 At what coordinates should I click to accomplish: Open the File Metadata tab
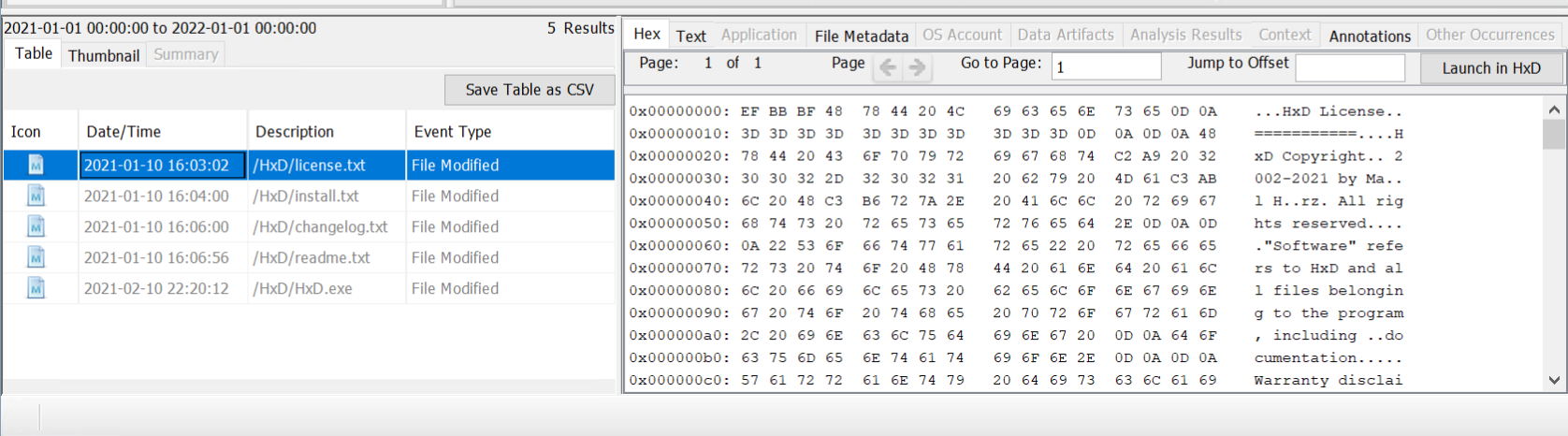tap(861, 36)
